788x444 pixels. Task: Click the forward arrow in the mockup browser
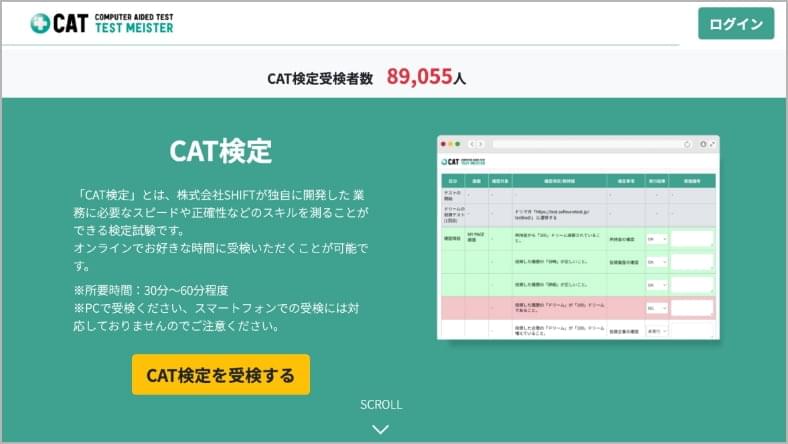coord(482,144)
